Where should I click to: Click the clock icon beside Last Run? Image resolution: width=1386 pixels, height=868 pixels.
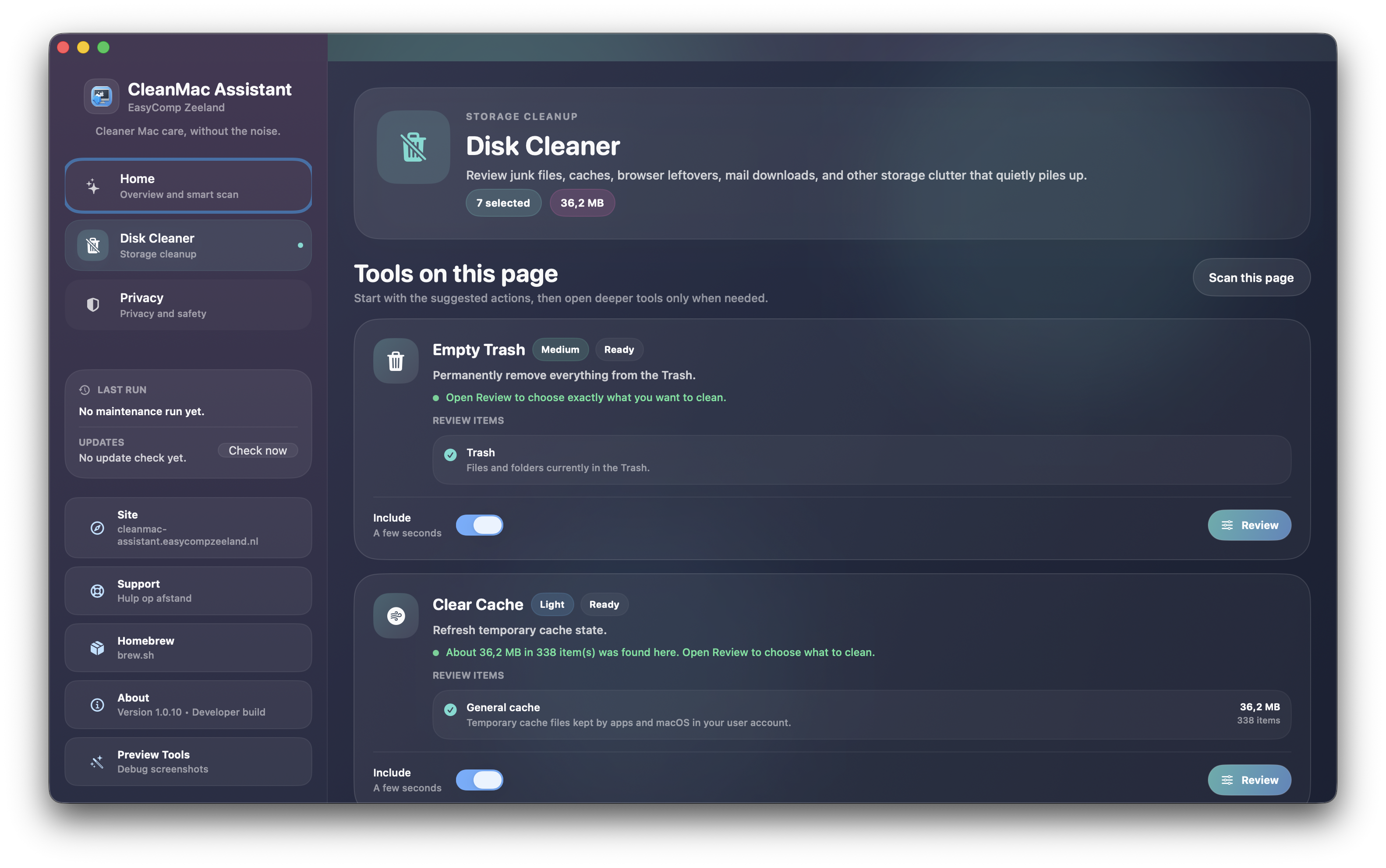(x=84, y=389)
